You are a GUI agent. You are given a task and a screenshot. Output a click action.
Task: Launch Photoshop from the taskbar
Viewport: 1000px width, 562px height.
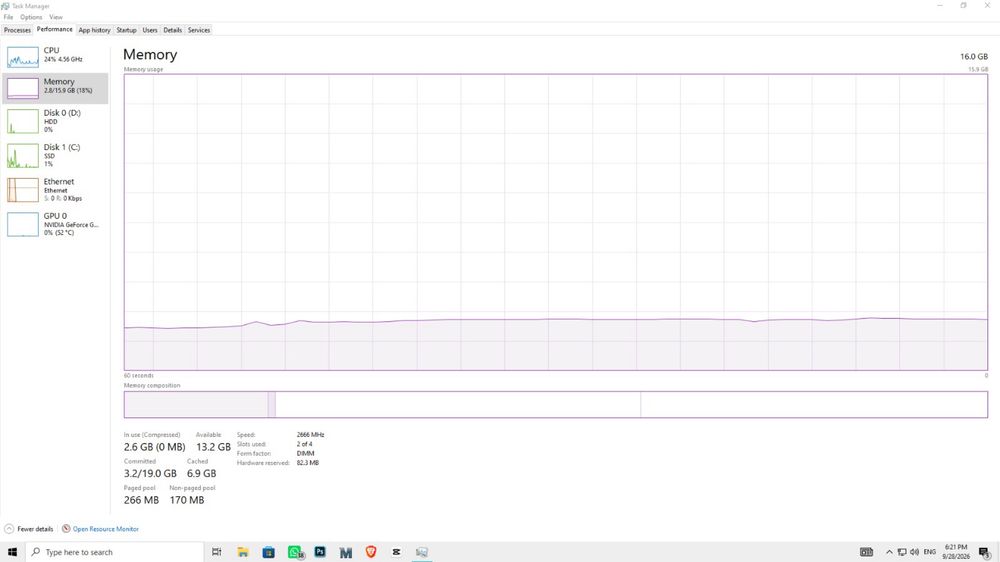click(x=320, y=552)
